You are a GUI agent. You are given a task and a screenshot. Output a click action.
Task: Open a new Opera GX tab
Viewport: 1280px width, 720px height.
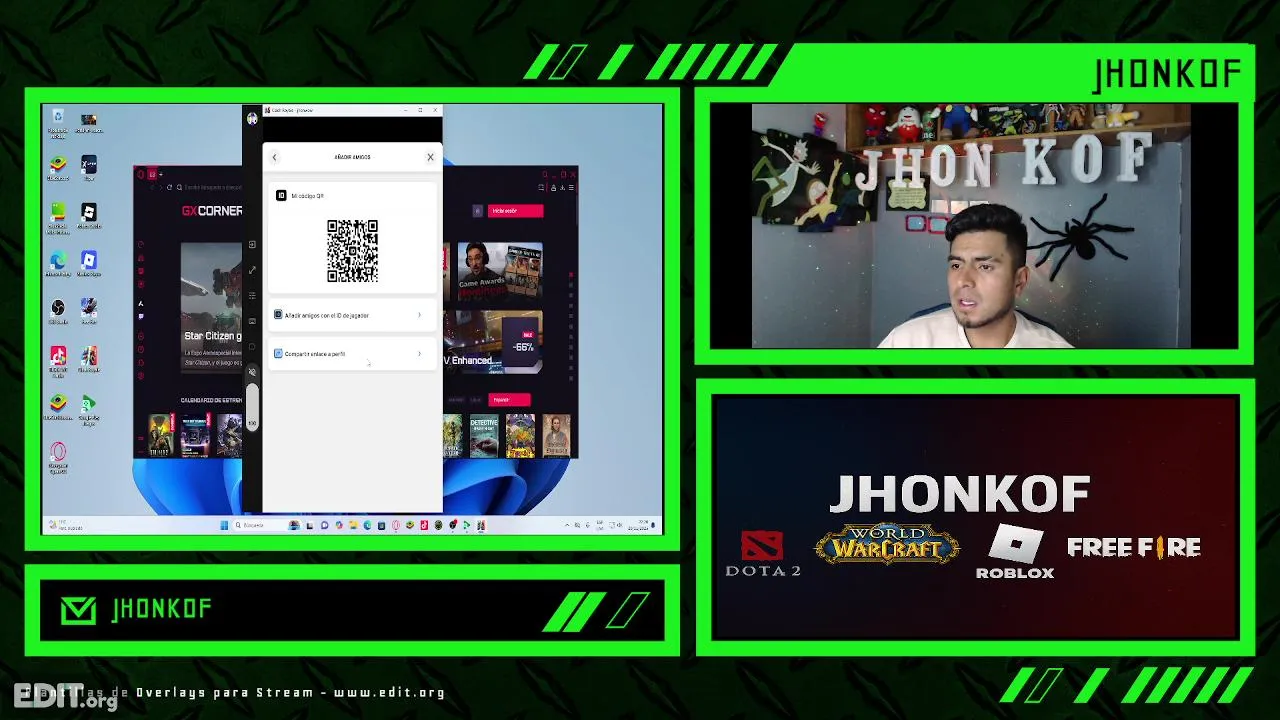161,174
